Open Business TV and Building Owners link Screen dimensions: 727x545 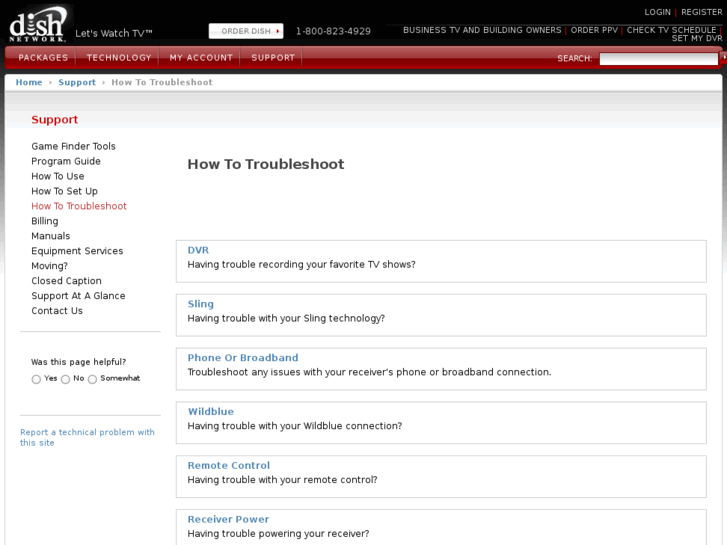[482, 30]
